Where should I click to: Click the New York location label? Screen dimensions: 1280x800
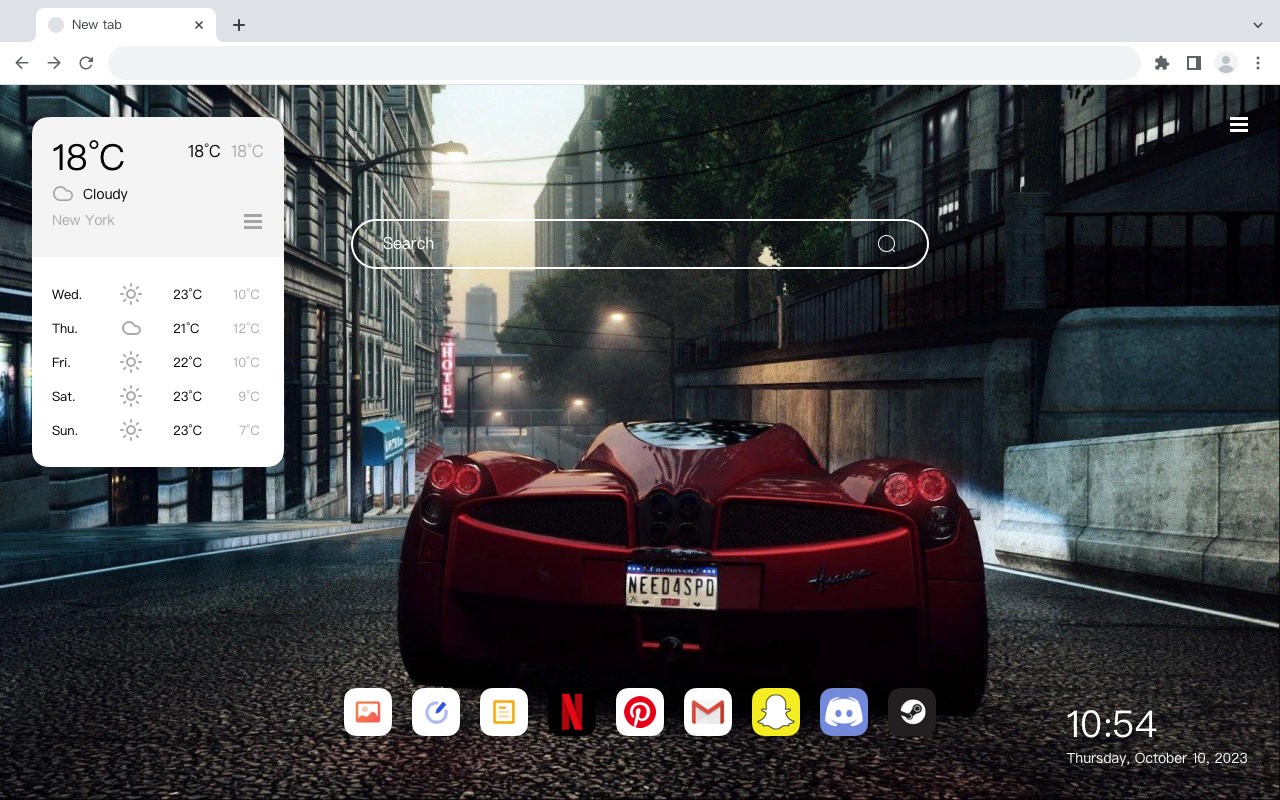[83, 220]
